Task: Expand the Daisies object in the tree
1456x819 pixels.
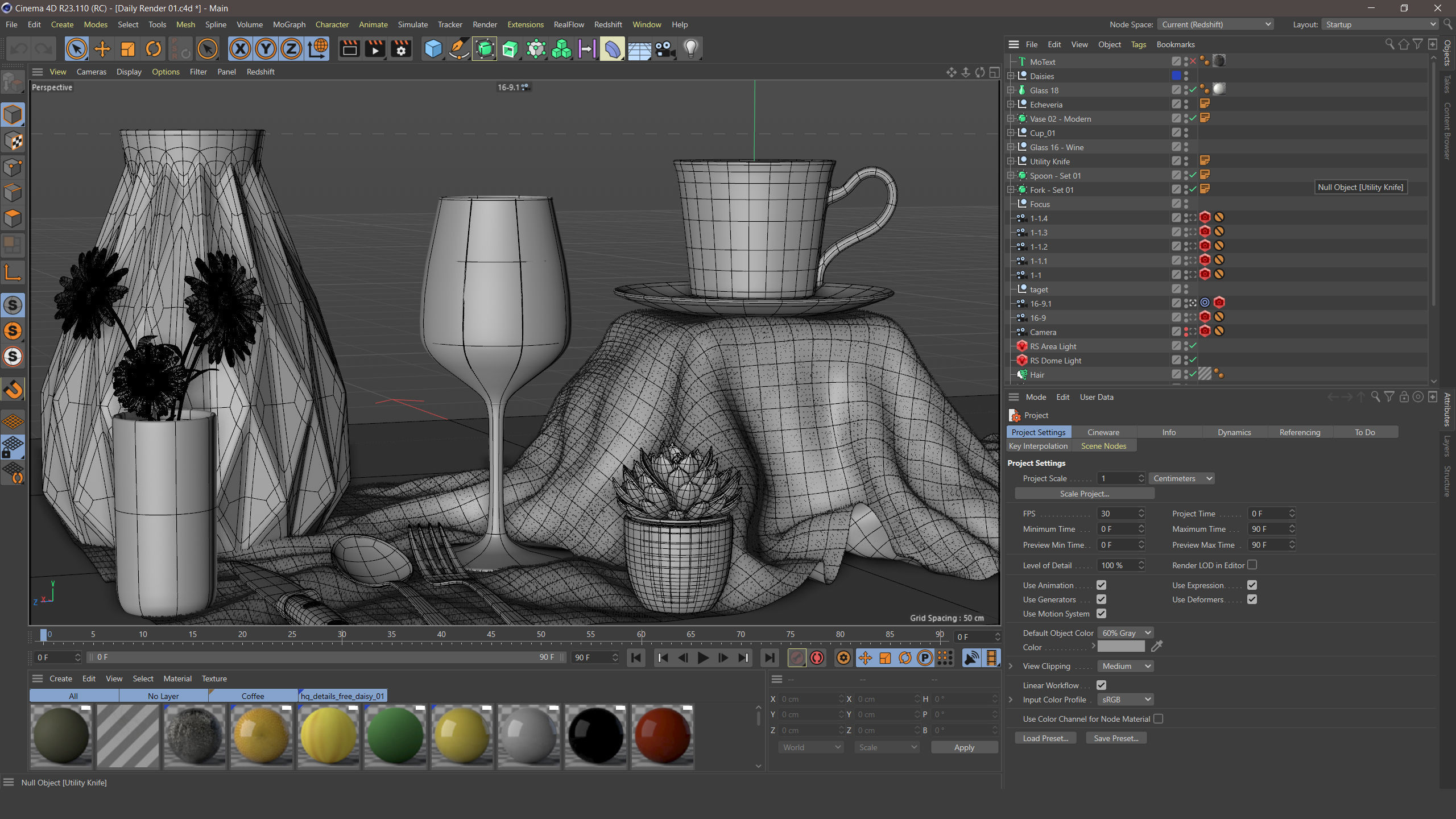Action: point(1011,76)
